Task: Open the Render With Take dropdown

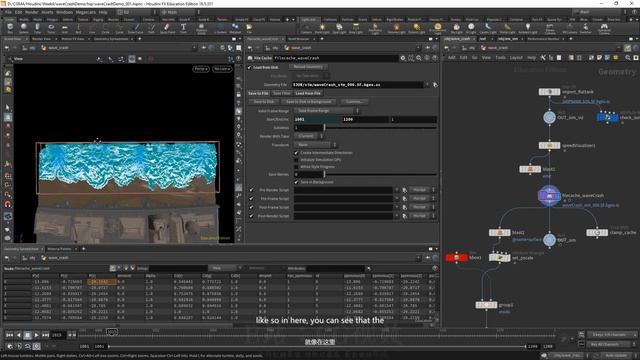Action: (x=309, y=136)
